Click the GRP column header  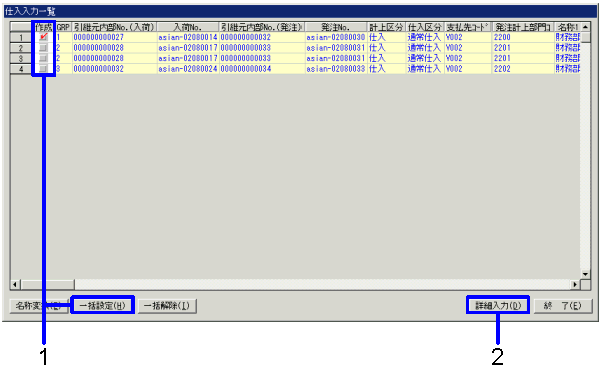63,27
